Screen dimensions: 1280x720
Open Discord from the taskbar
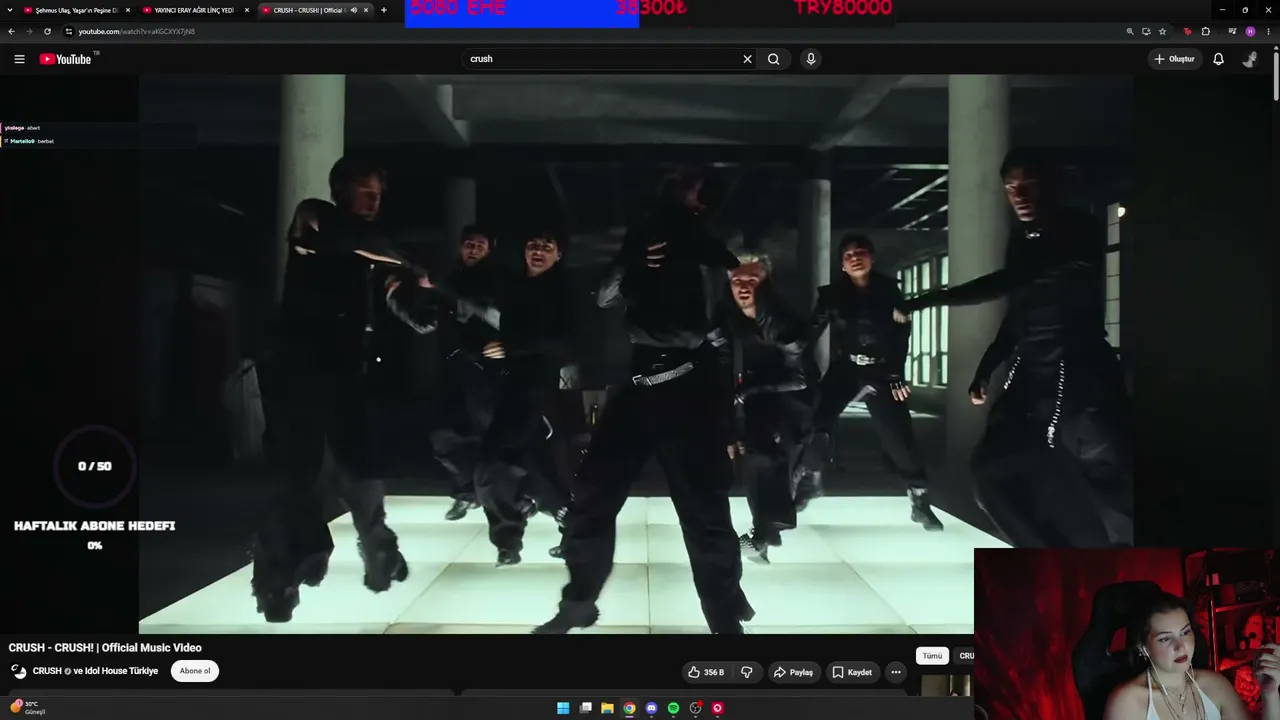point(651,708)
